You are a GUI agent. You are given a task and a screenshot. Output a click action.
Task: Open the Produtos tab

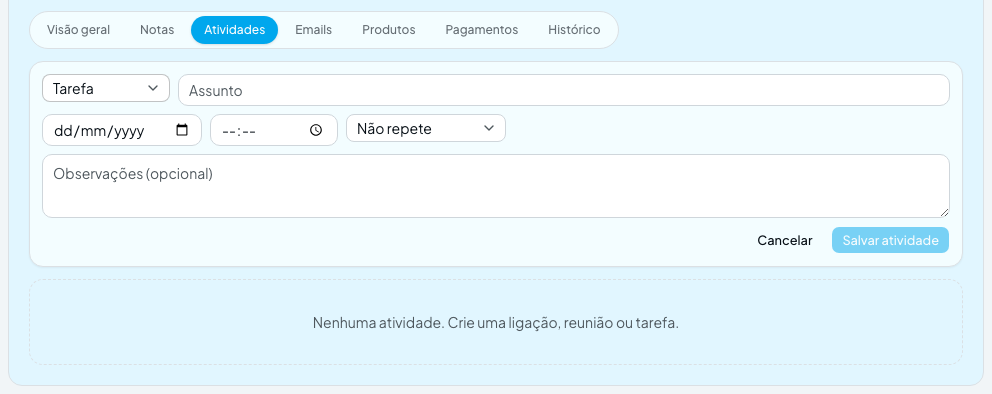coord(388,30)
